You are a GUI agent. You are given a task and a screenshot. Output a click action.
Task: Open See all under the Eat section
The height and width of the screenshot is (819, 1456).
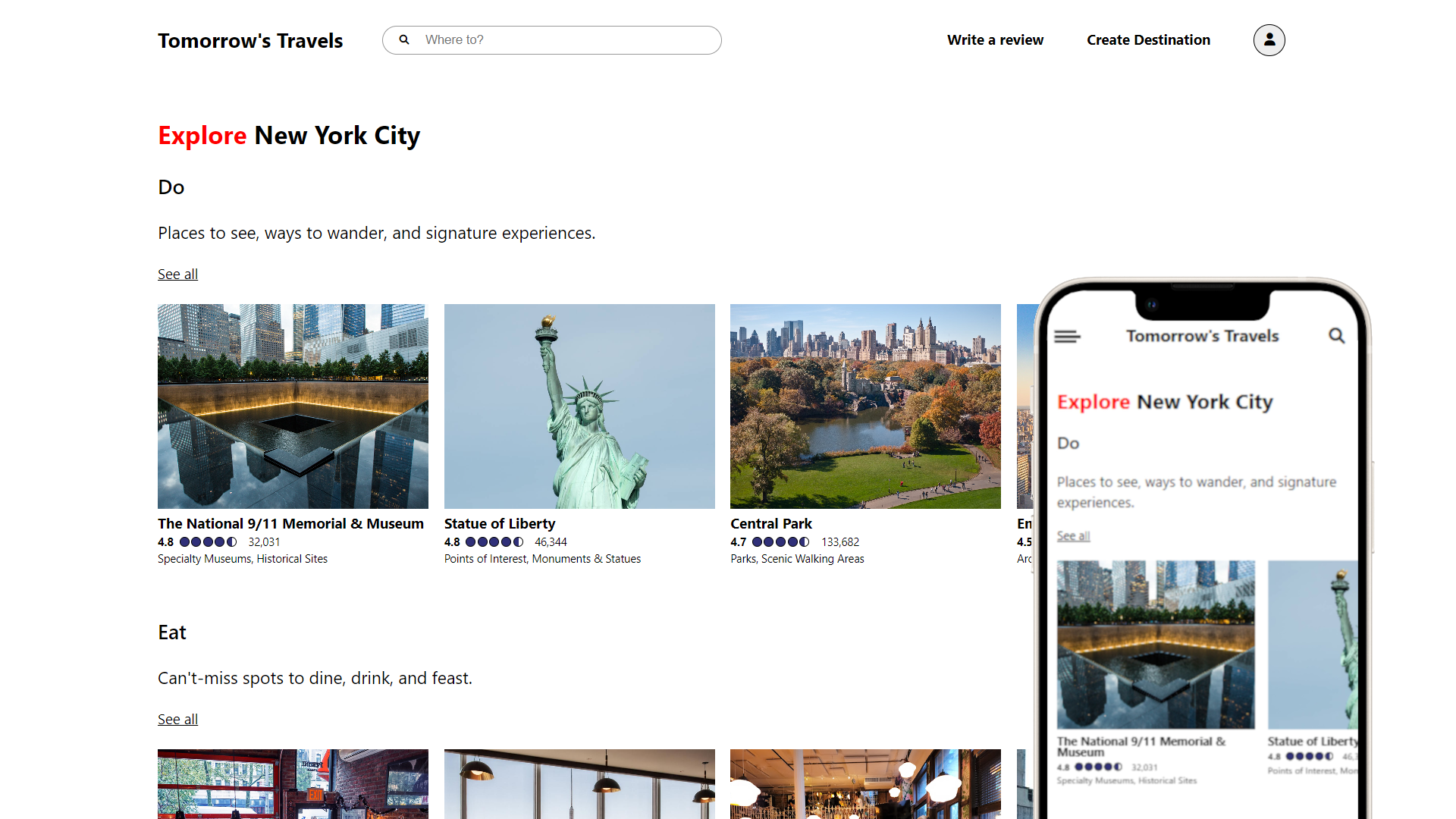coord(177,719)
